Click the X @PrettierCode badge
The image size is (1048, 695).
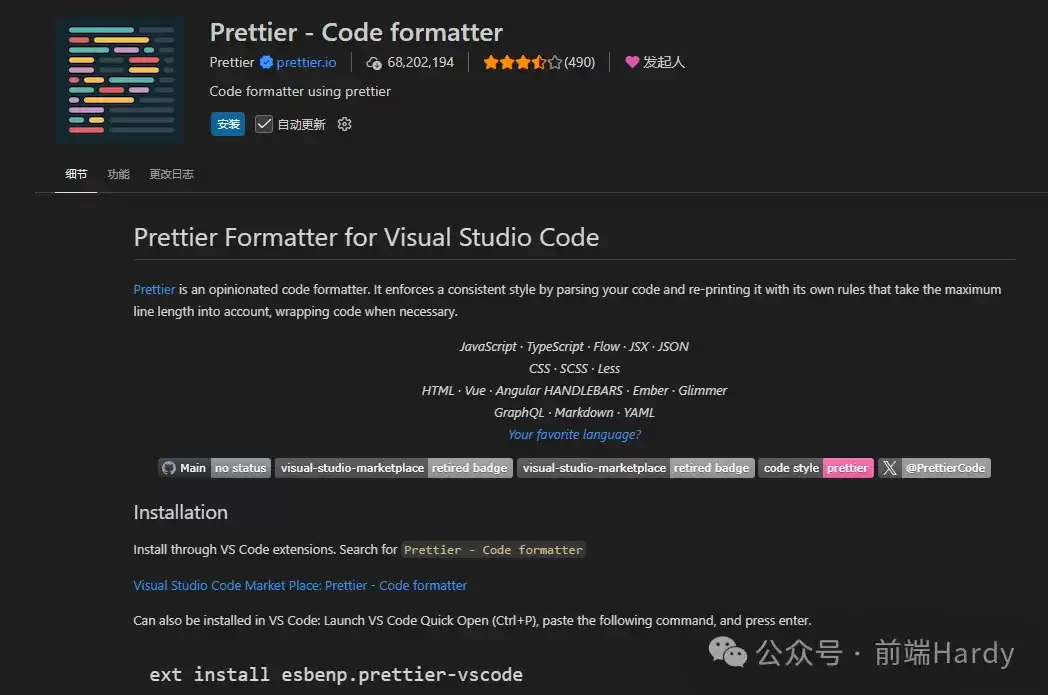(934, 468)
